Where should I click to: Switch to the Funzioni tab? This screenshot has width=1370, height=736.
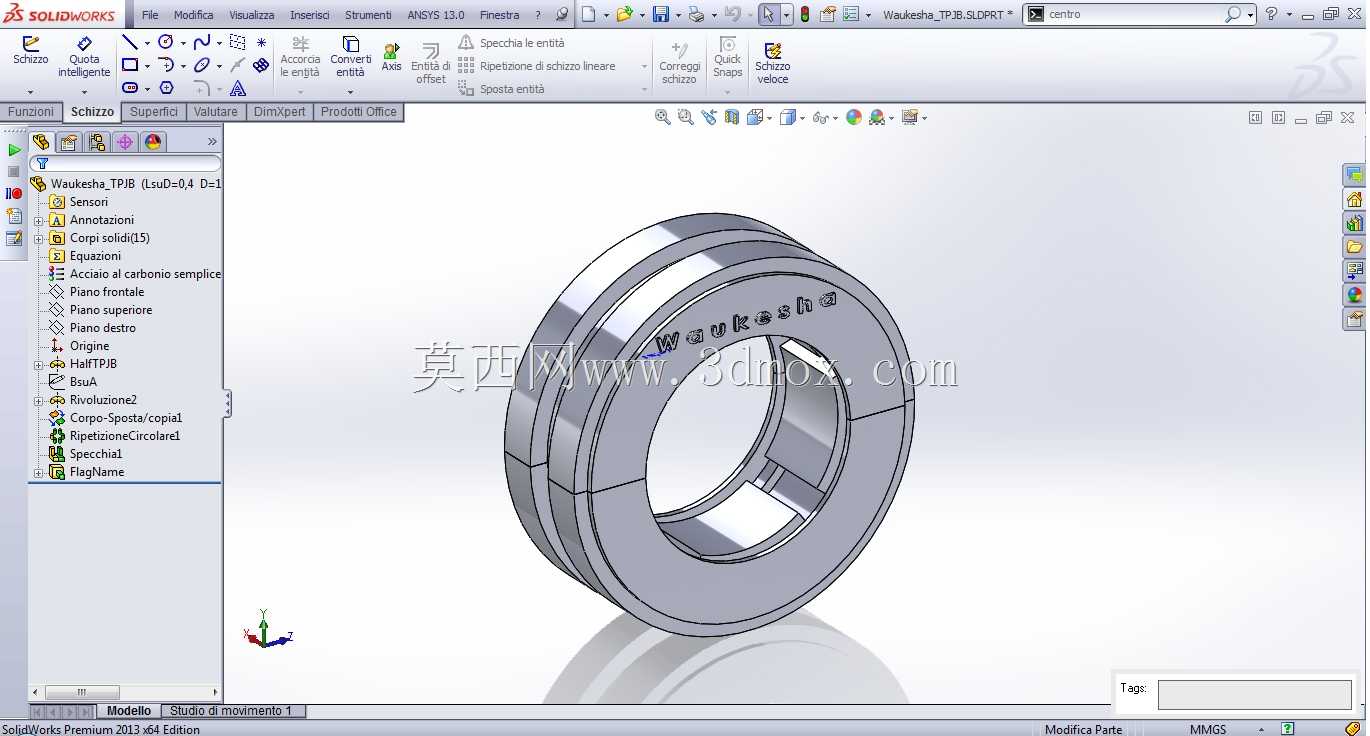tap(31, 112)
